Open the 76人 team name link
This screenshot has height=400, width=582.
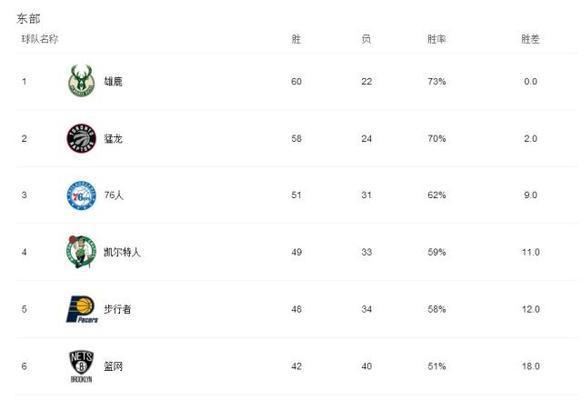[x=113, y=195]
